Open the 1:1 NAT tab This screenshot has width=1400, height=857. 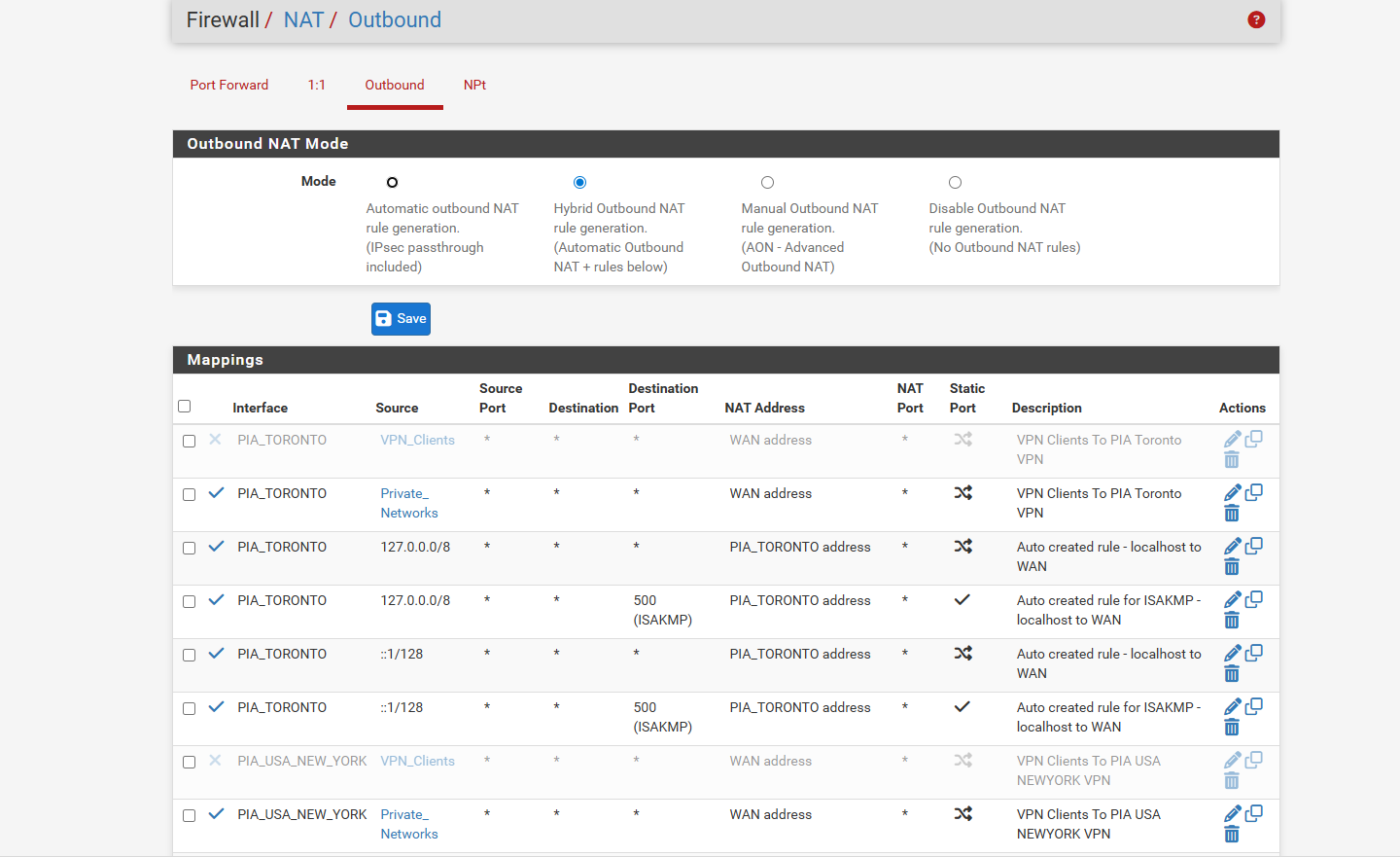click(317, 85)
